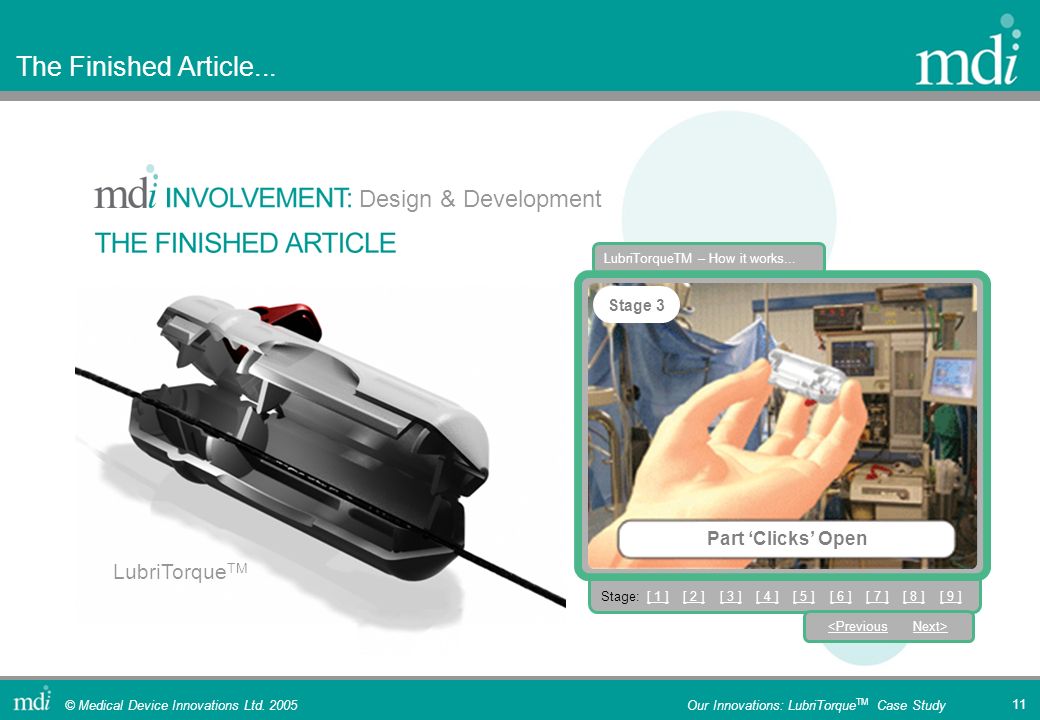Image resolution: width=1040 pixels, height=720 pixels.
Task: Click the copyright Medical Device Innovations text
Action: point(181,705)
